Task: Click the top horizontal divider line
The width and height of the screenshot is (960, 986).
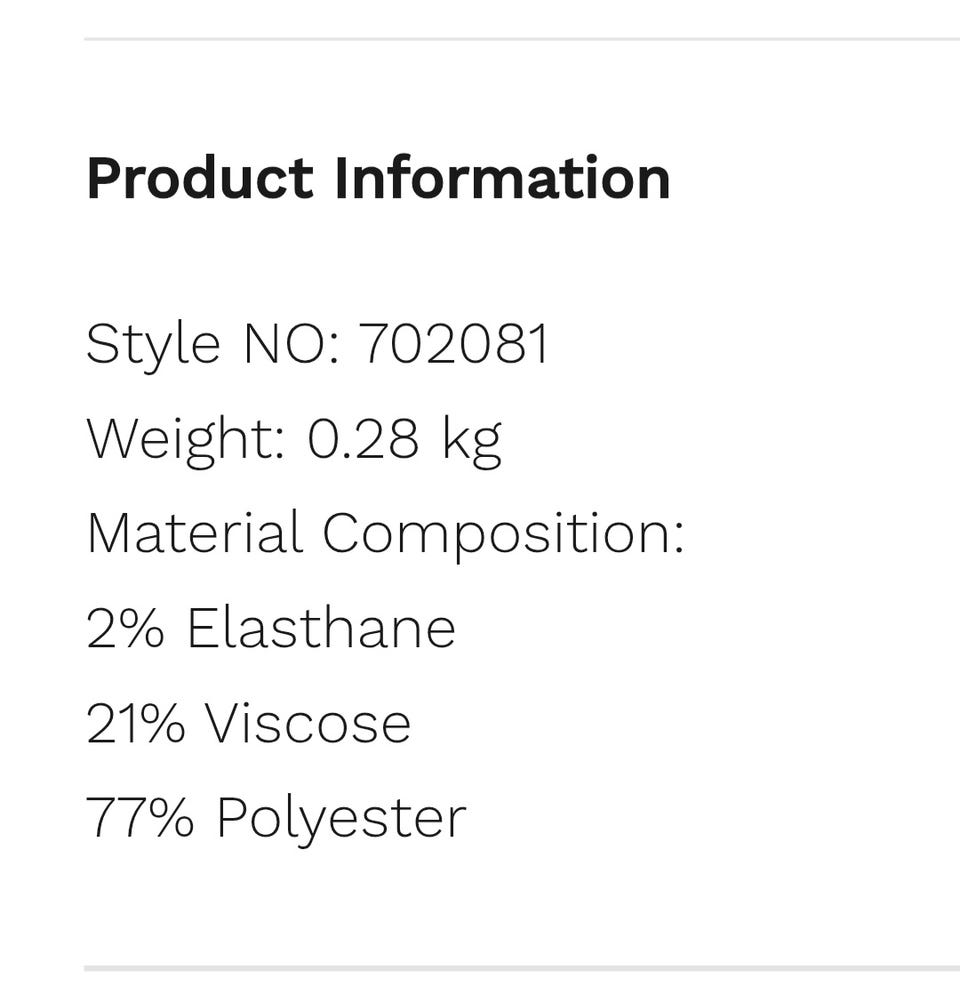Action: tap(522, 39)
